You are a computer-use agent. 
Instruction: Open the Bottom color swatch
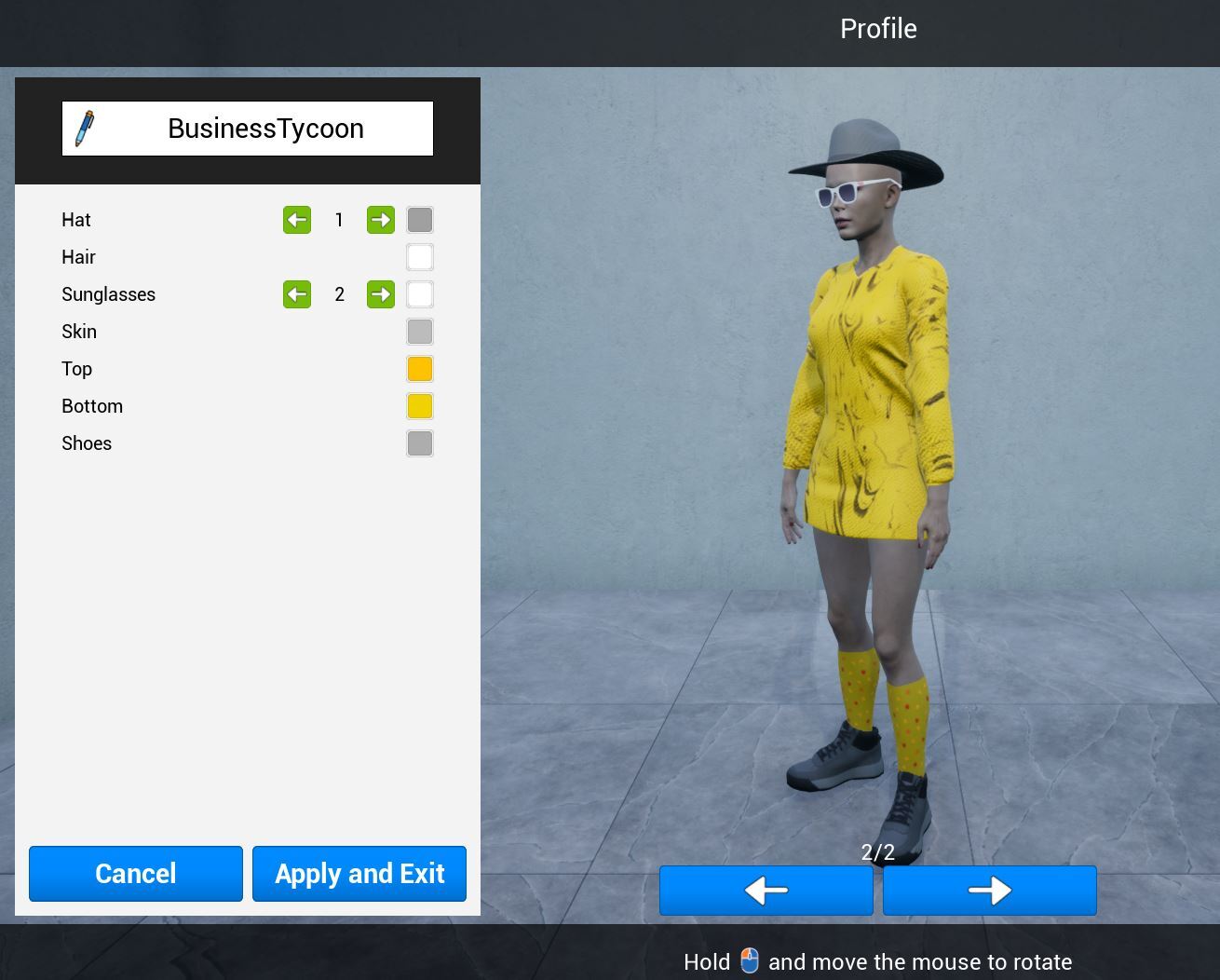click(x=420, y=406)
